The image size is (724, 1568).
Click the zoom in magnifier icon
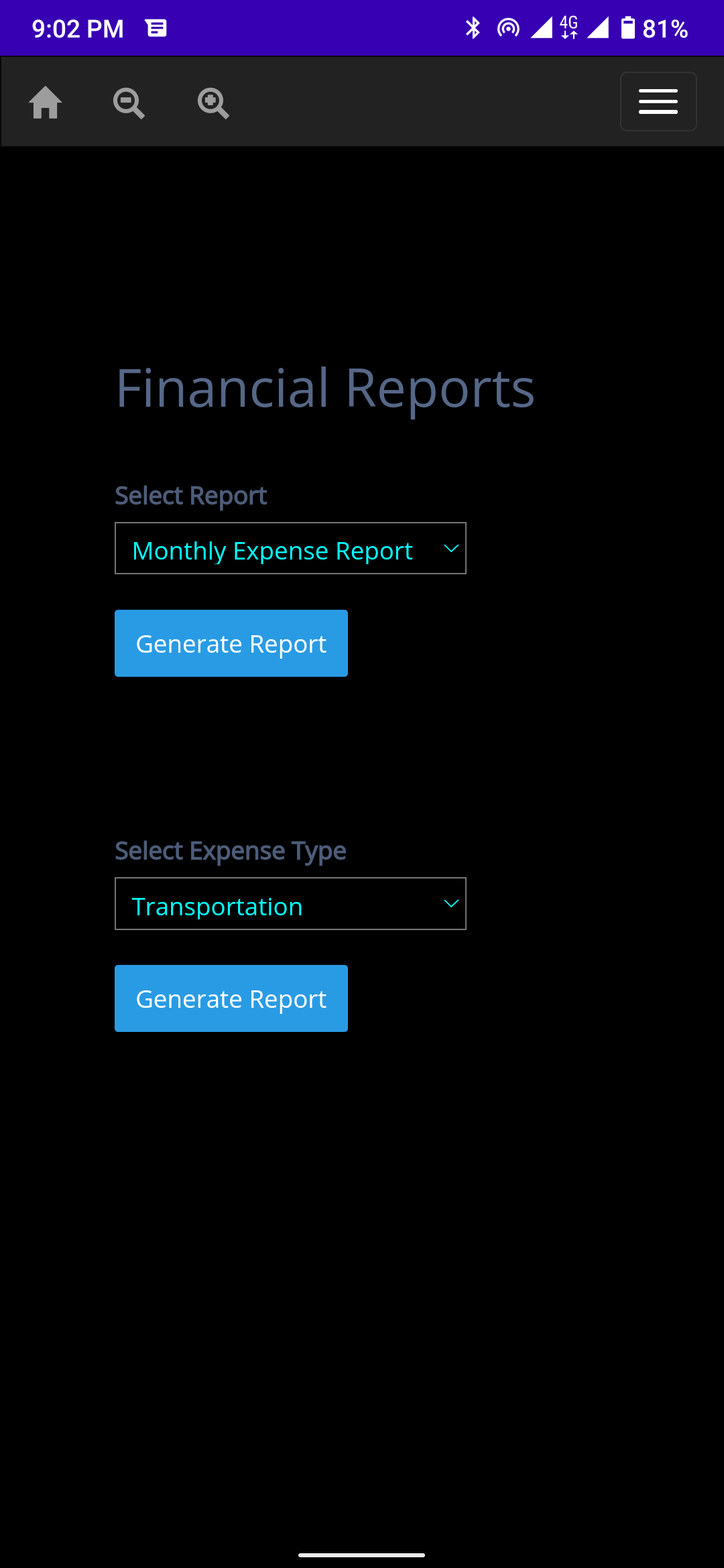coord(213,103)
